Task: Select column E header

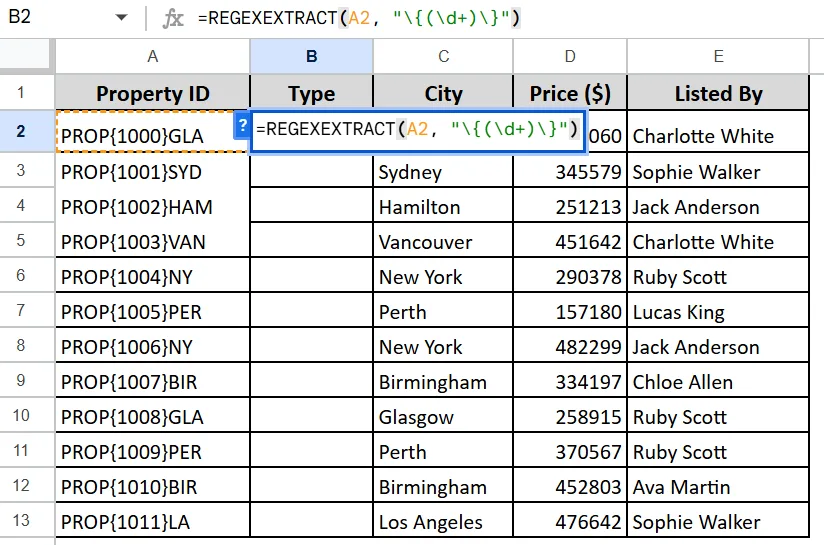Action: pyautogui.click(x=718, y=56)
